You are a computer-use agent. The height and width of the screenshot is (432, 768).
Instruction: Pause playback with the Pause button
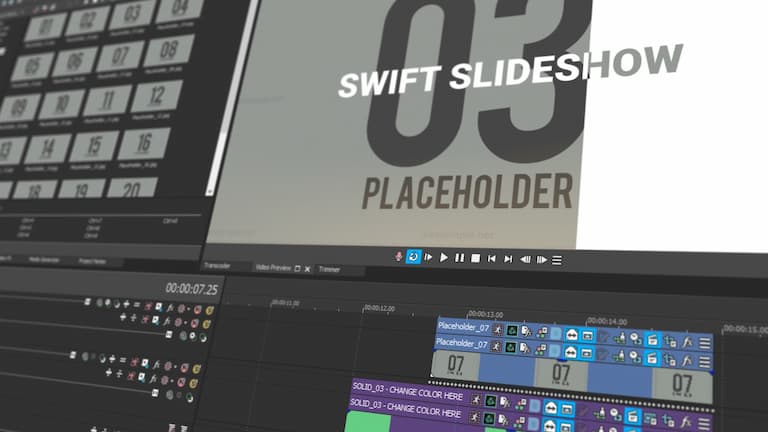pyautogui.click(x=459, y=258)
